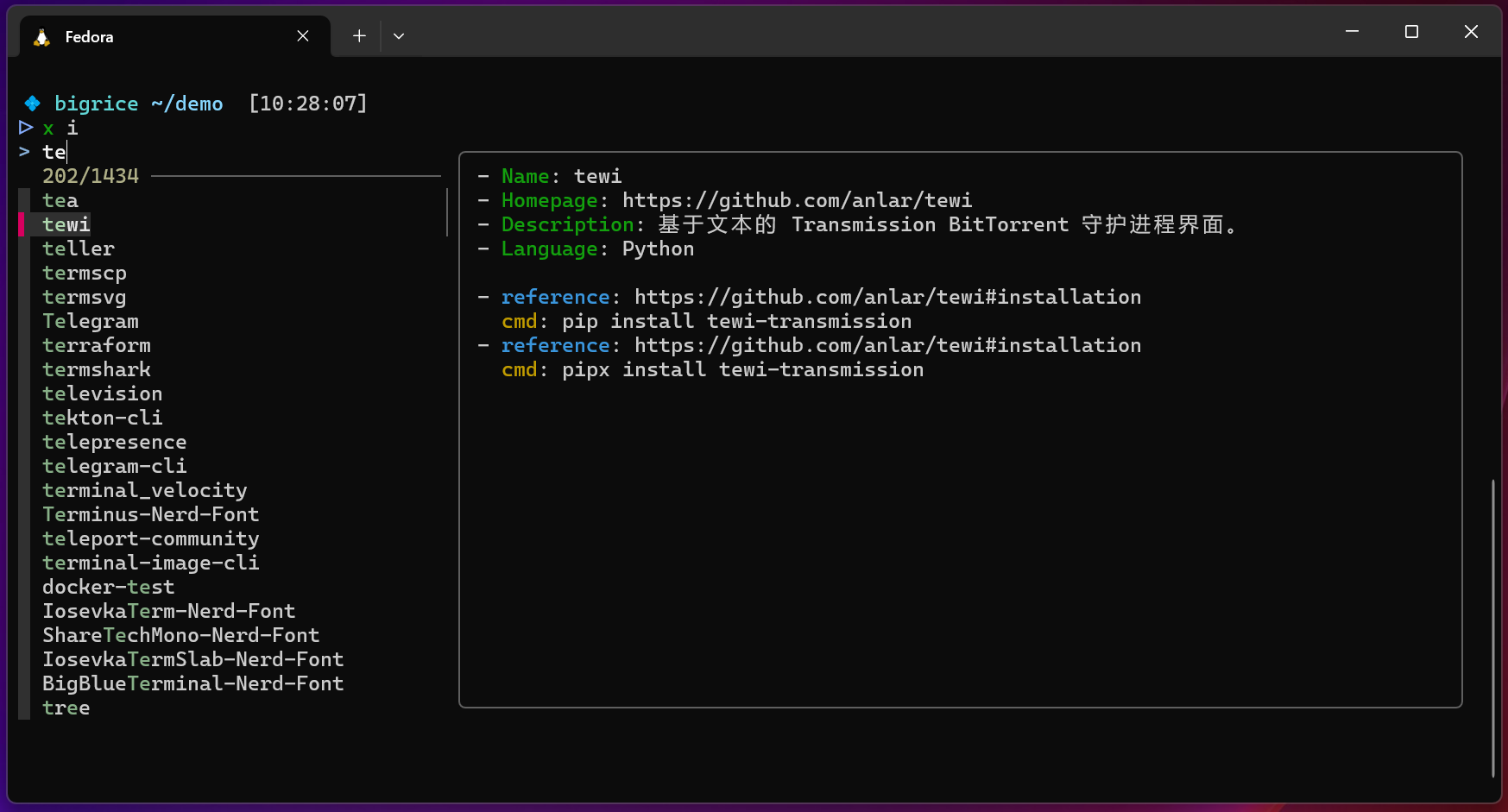Select the 'Telegram' entry

coord(91,321)
